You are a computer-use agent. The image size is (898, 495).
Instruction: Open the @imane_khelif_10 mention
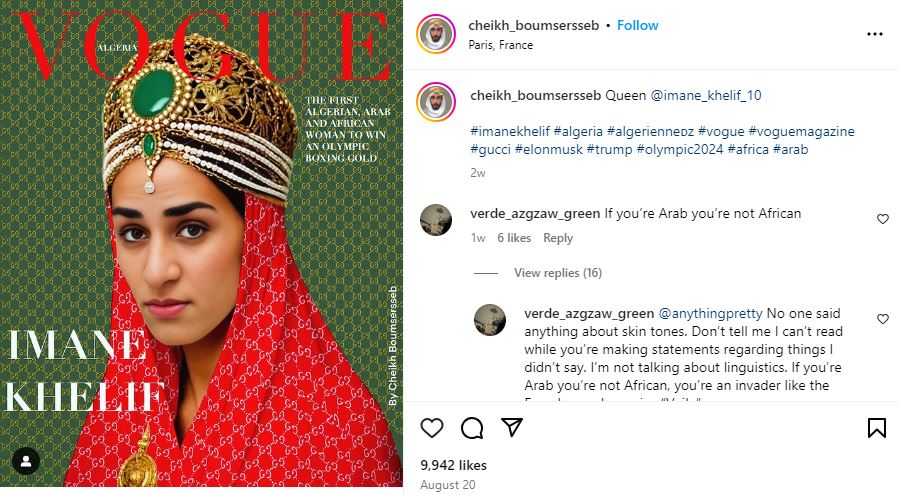(706, 96)
